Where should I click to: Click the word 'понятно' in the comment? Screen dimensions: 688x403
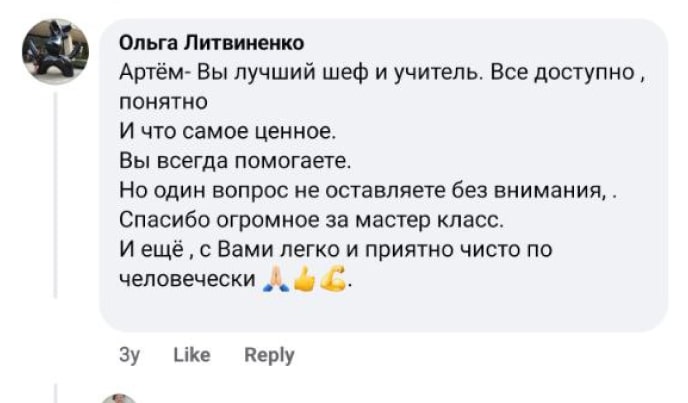[x=163, y=102]
